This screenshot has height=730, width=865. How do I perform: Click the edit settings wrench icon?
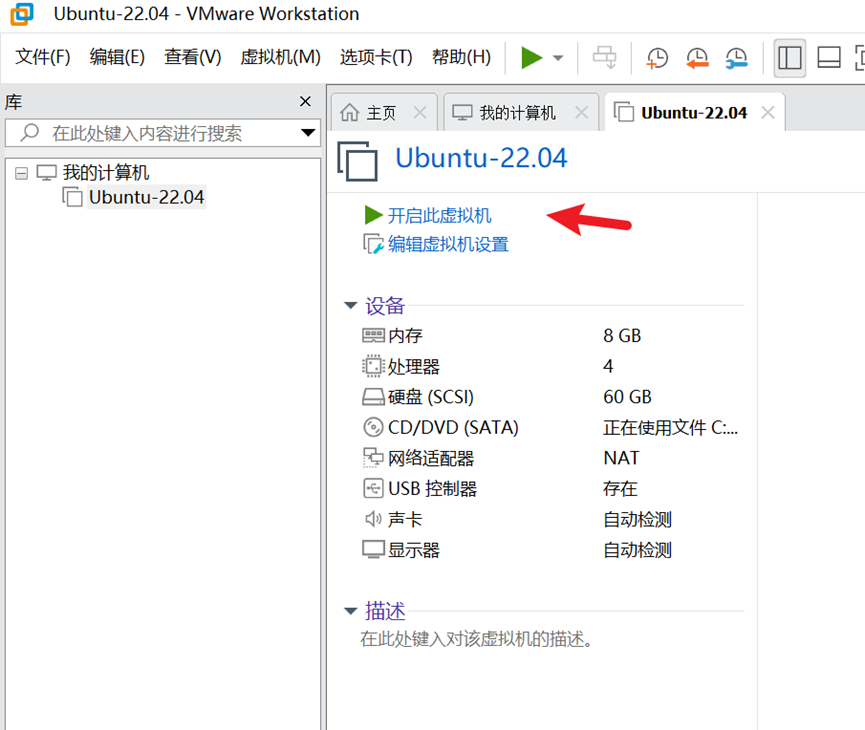(x=373, y=244)
